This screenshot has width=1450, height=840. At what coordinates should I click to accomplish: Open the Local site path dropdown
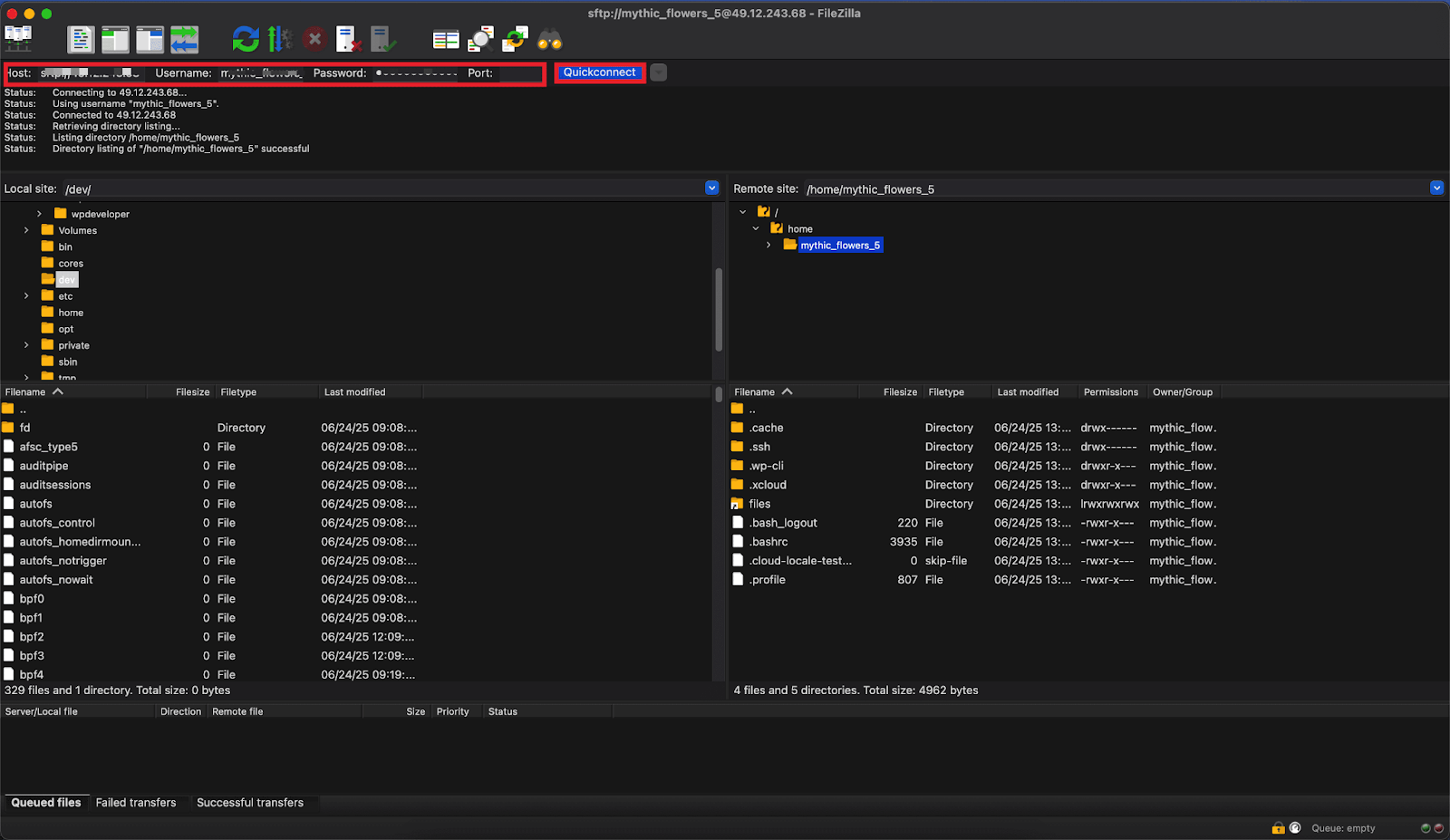[711, 188]
